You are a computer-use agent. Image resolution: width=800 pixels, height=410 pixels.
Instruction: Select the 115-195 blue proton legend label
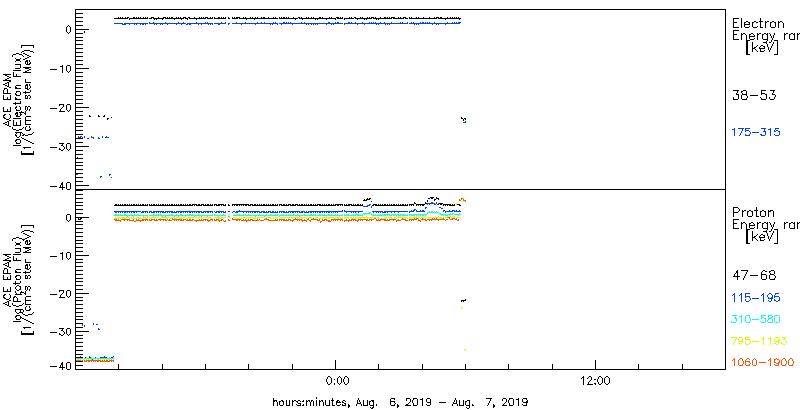point(756,298)
